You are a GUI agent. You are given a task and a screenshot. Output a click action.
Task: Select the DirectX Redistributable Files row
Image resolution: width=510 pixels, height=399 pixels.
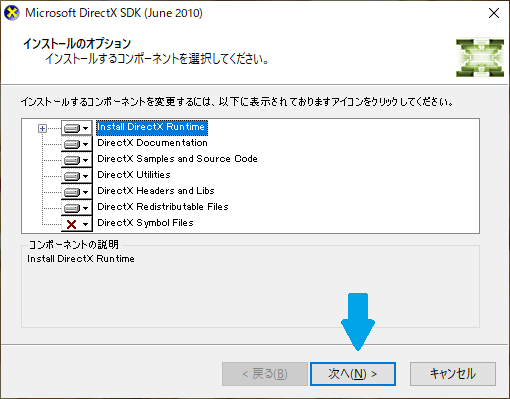pyautogui.click(x=163, y=207)
